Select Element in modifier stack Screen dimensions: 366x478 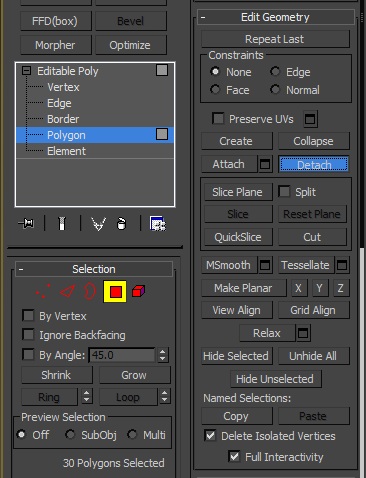[66, 151]
